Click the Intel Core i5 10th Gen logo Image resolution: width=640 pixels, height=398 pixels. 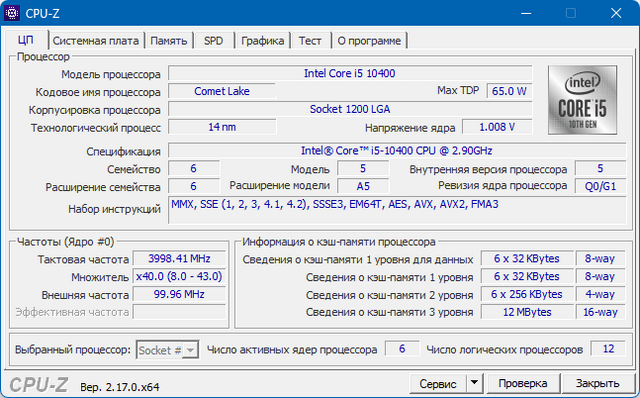582,100
